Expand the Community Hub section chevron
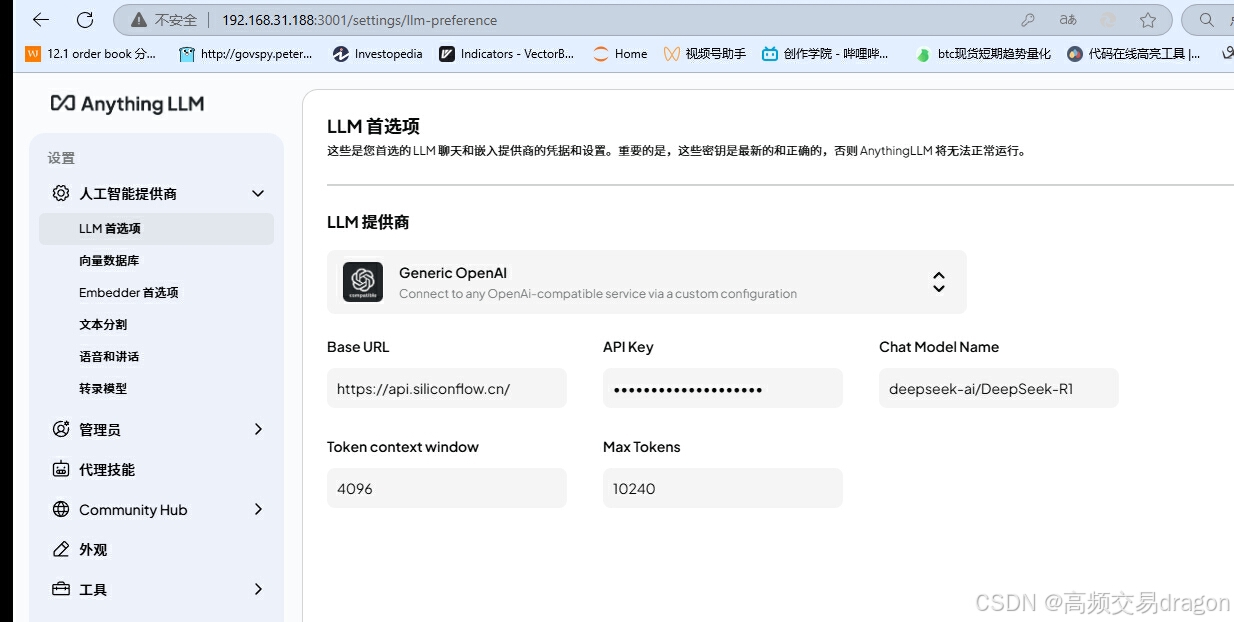The height and width of the screenshot is (622, 1234). [258, 509]
